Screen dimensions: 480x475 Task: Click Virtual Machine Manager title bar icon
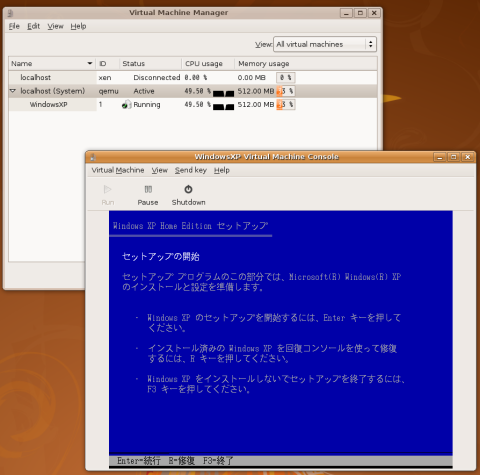click(11, 13)
